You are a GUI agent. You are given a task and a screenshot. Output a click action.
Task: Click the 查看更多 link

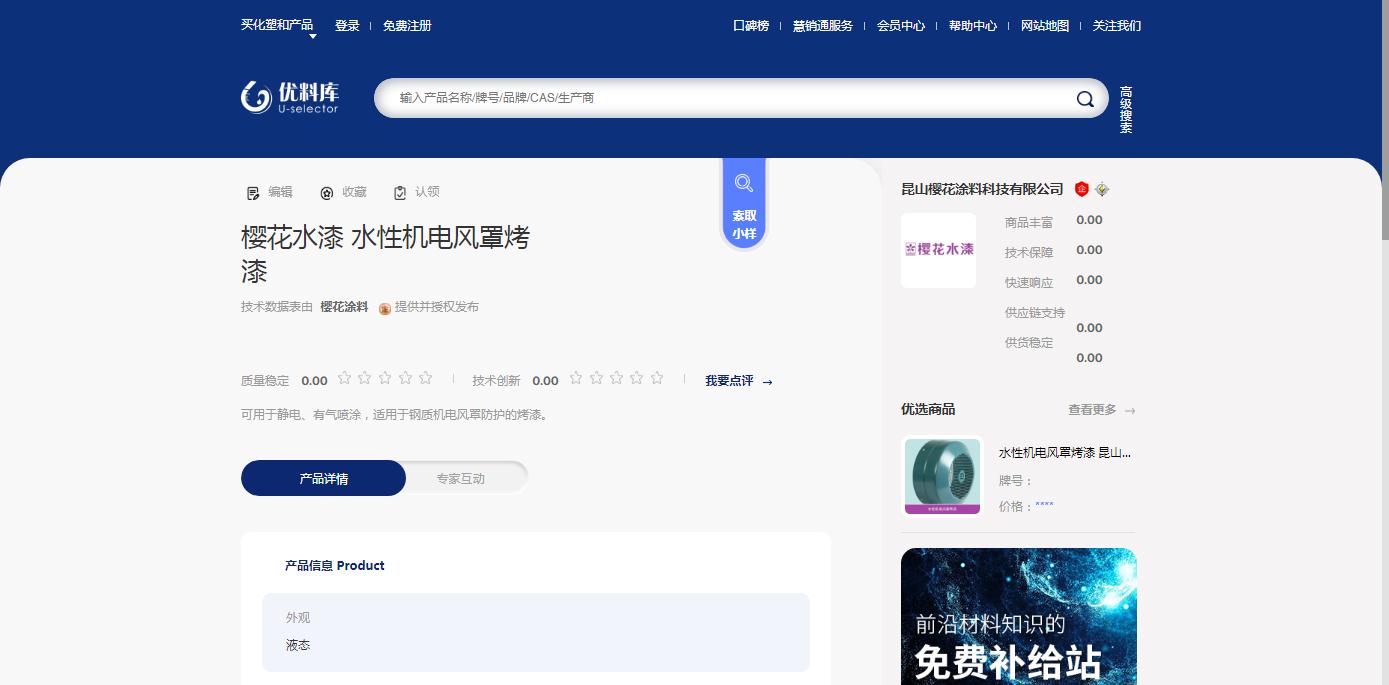pyautogui.click(x=1092, y=410)
